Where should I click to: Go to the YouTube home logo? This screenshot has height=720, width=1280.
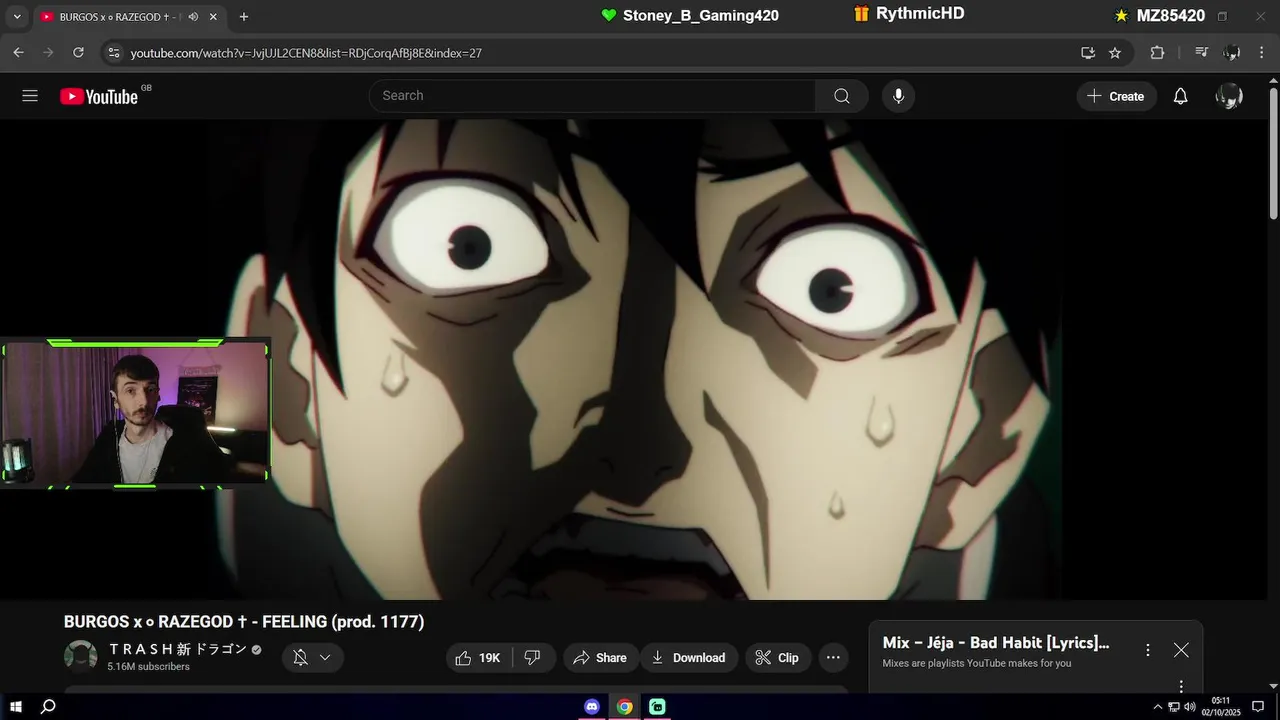(x=99, y=96)
